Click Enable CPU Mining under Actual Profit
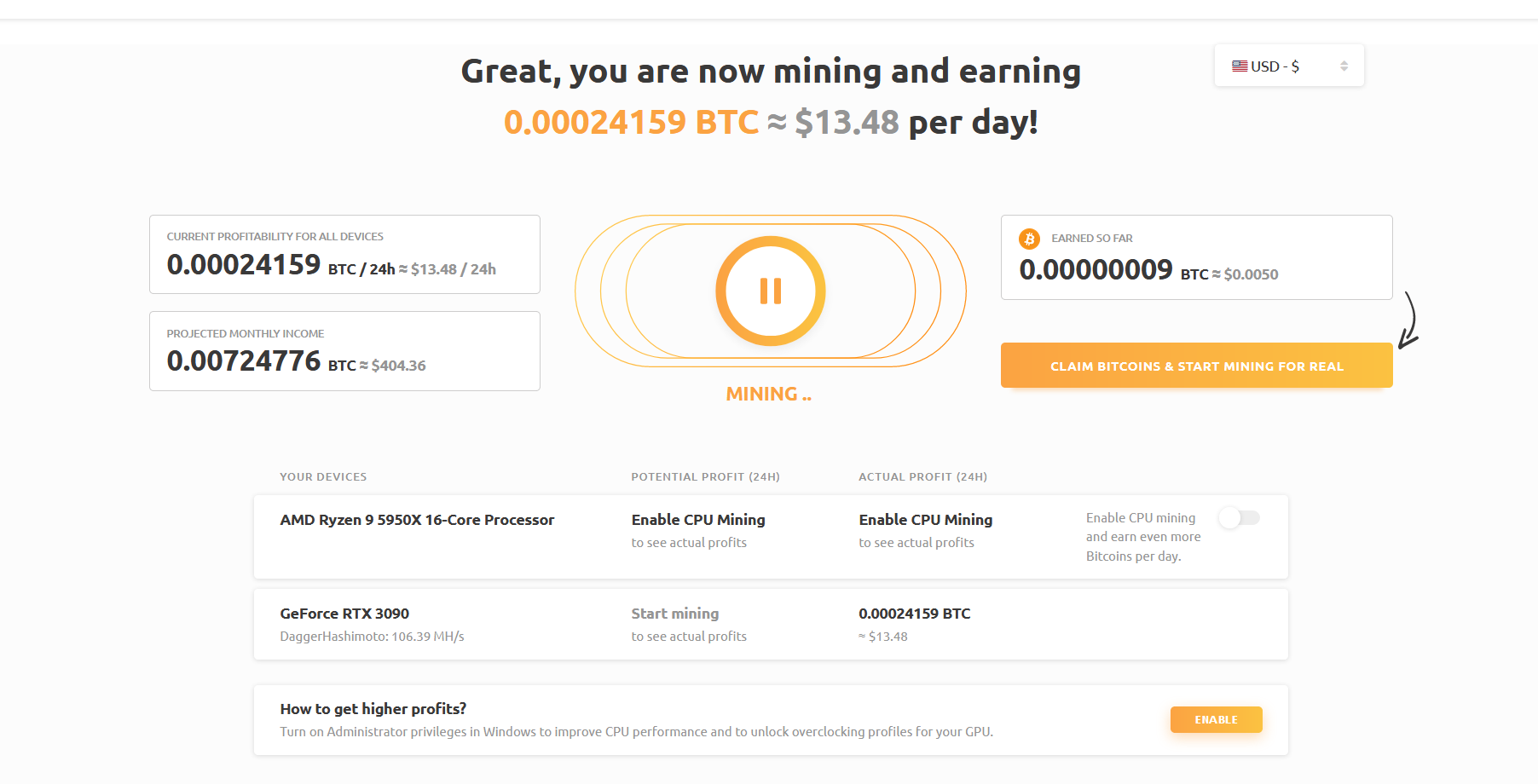 [925, 520]
